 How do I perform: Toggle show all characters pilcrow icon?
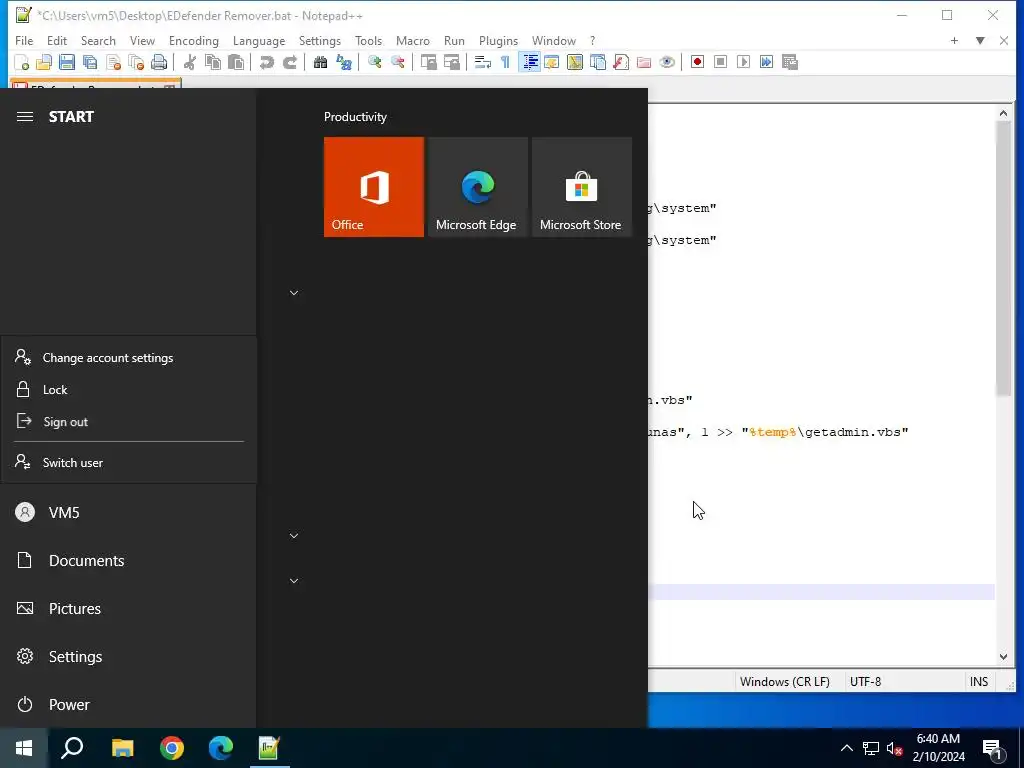coord(505,62)
